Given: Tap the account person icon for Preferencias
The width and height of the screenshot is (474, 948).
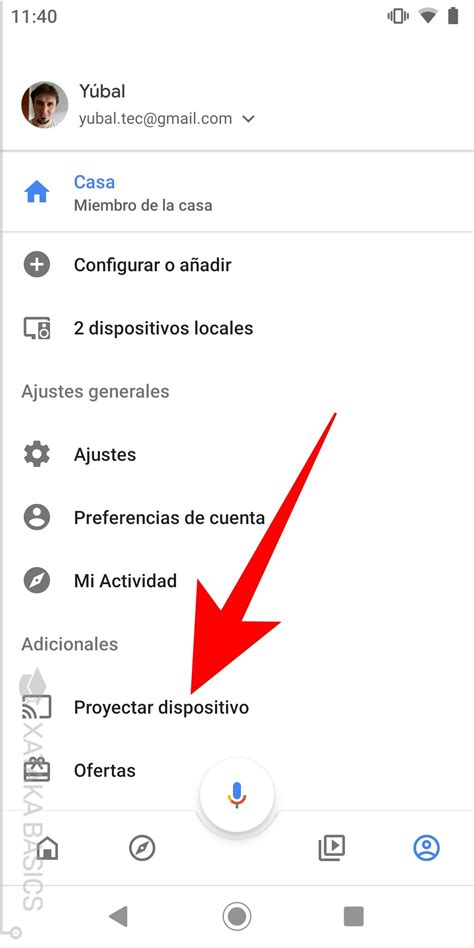Looking at the screenshot, I should tap(37, 518).
